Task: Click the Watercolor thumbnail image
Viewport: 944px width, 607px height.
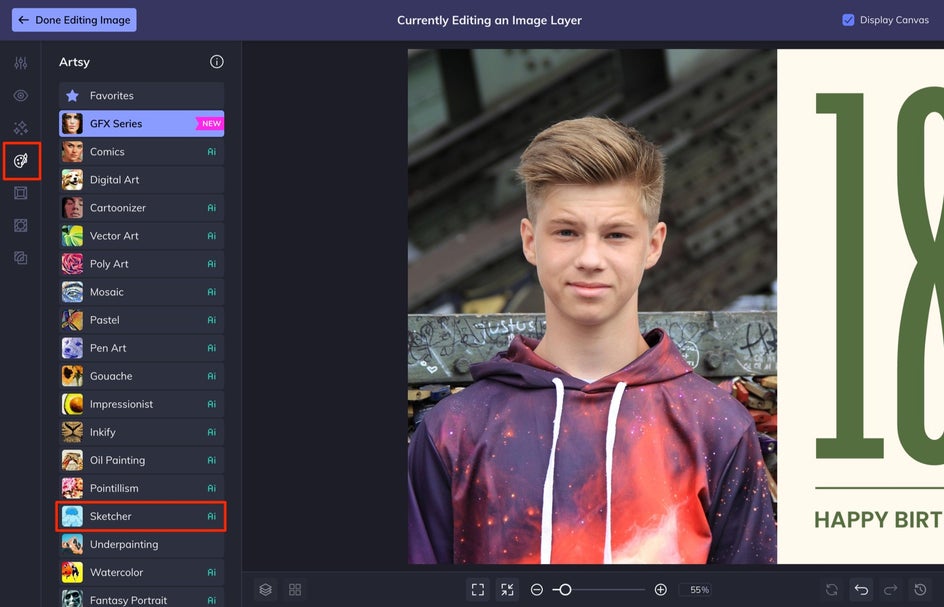Action: [x=72, y=572]
